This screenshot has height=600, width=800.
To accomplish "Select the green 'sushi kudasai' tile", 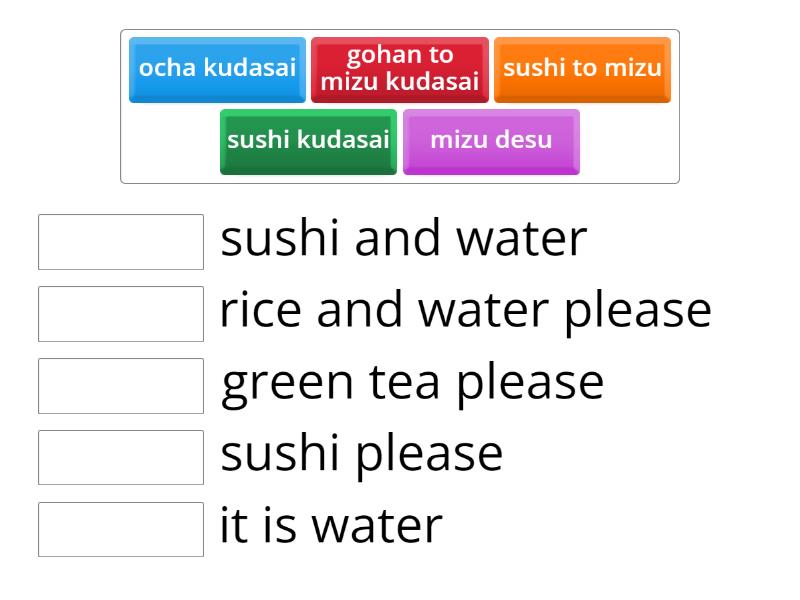I will [308, 140].
